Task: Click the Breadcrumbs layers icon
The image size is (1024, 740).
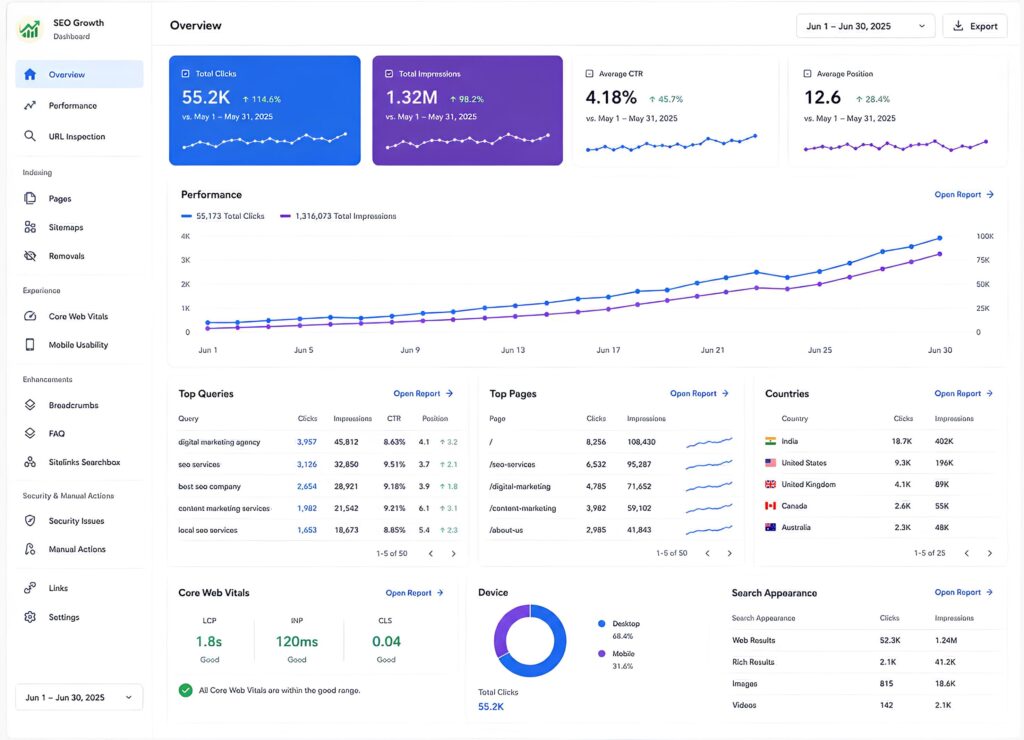Action: pos(30,405)
